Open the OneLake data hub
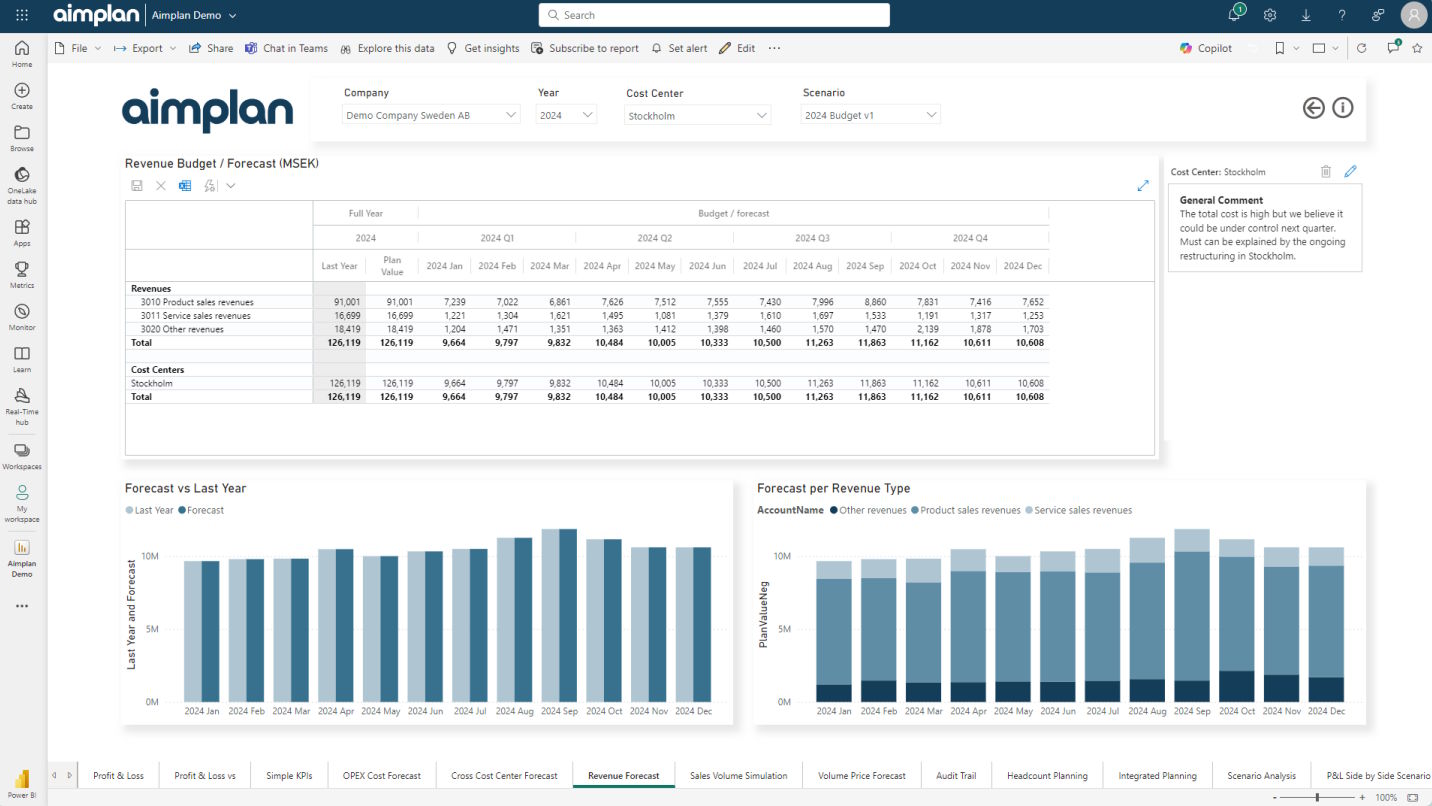The image size is (1432, 806). 22,186
